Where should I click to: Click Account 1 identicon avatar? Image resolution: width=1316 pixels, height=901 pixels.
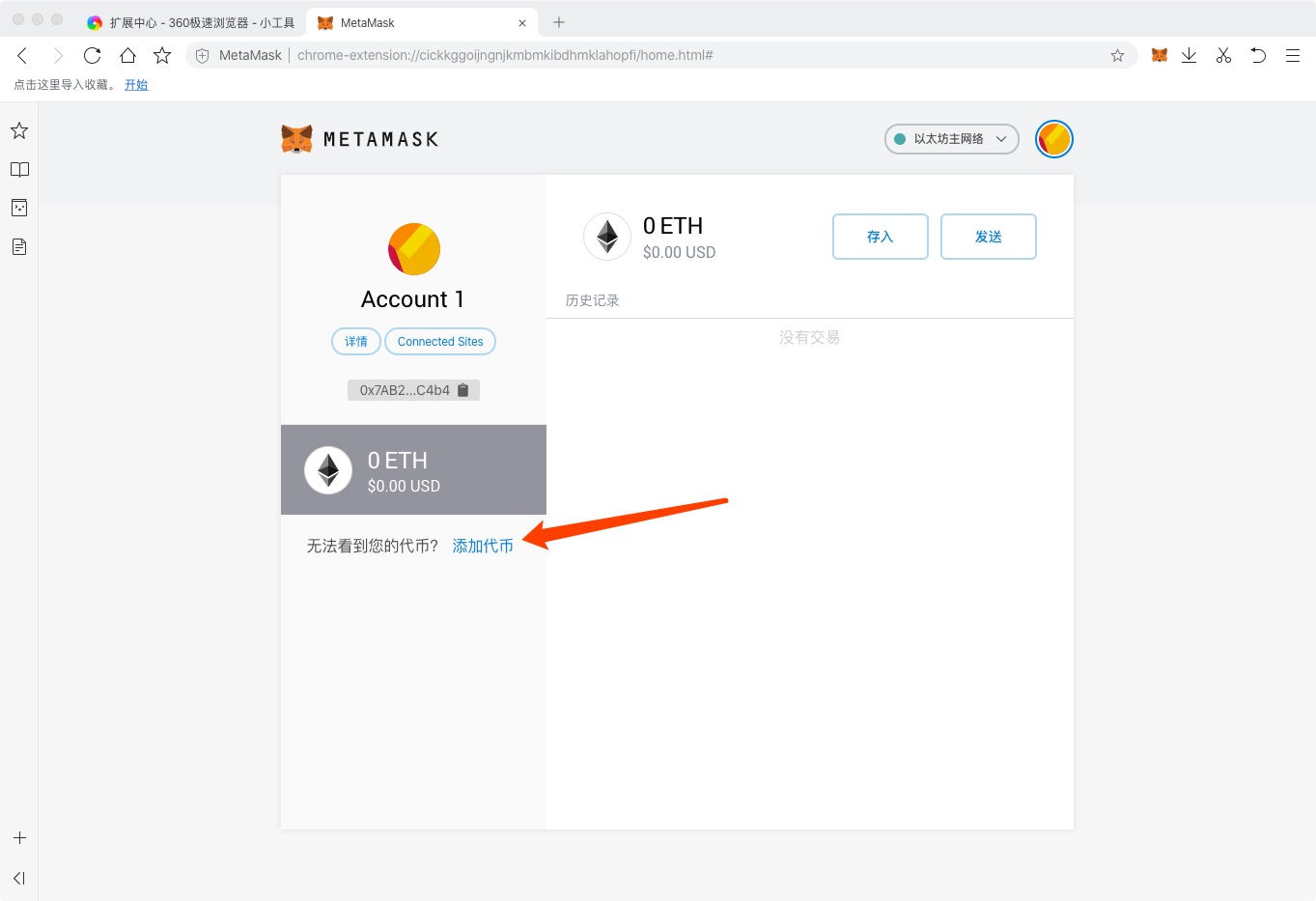(414, 249)
